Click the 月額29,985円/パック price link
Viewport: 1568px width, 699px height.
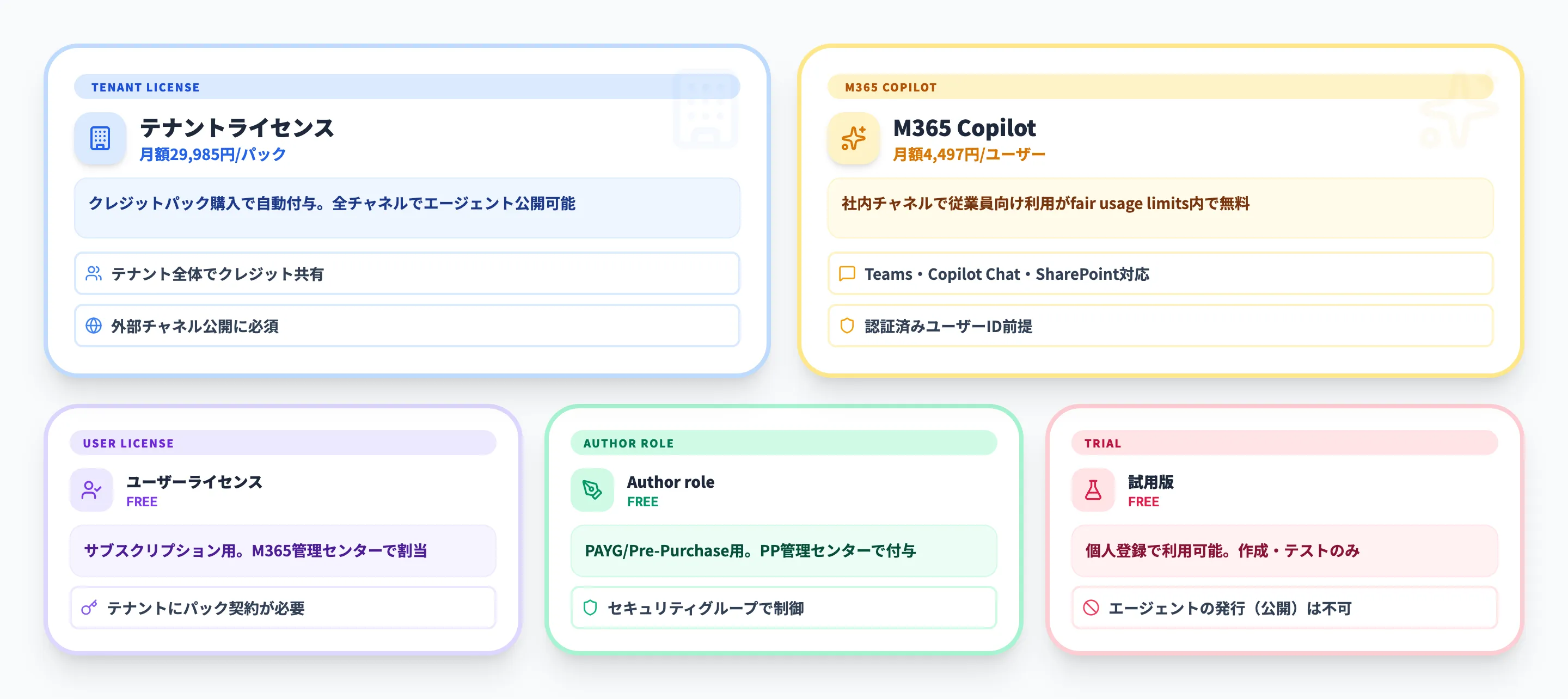212,154
